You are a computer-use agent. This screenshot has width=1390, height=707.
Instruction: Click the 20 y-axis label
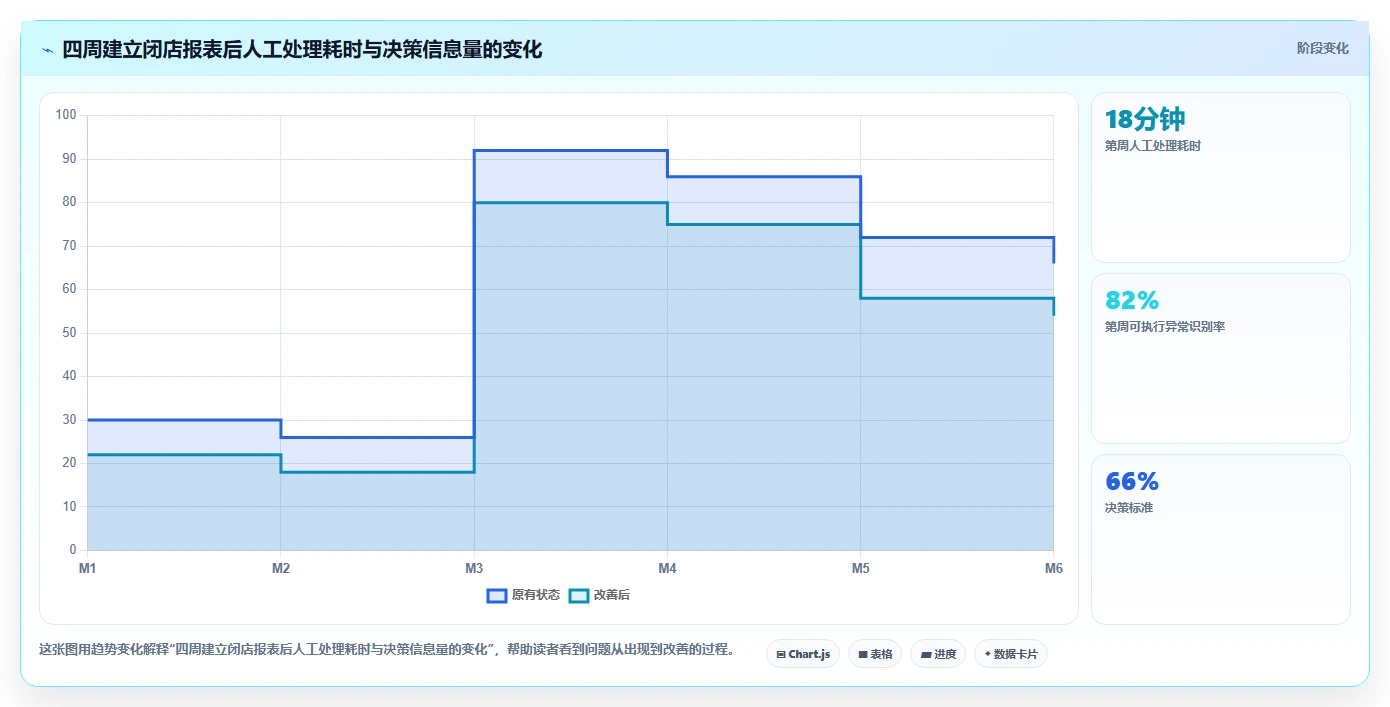[x=69, y=463]
